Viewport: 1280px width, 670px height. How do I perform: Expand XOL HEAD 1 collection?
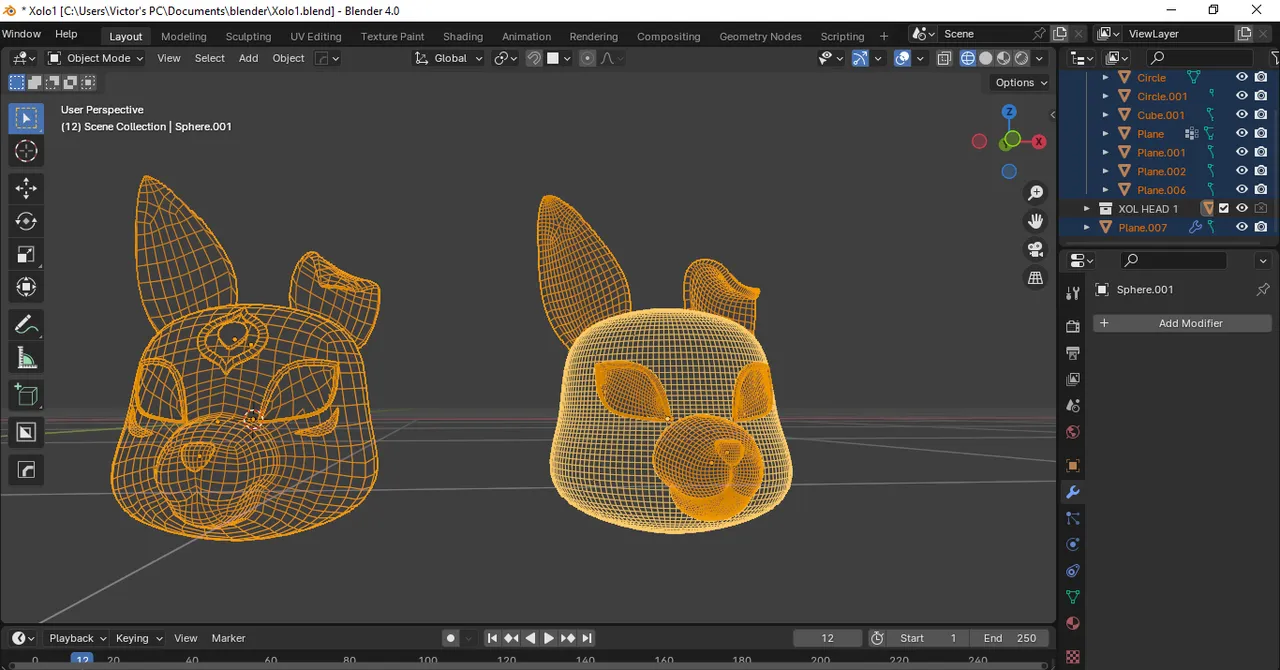pyautogui.click(x=1087, y=209)
